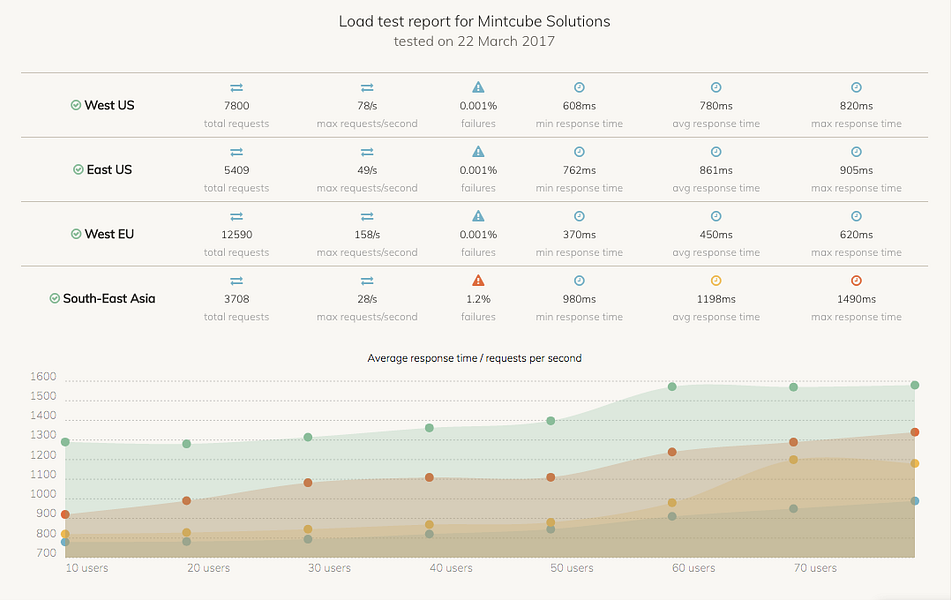Click the max requests arrows icon above 78/s
This screenshot has width=951, height=600.
coord(367,87)
